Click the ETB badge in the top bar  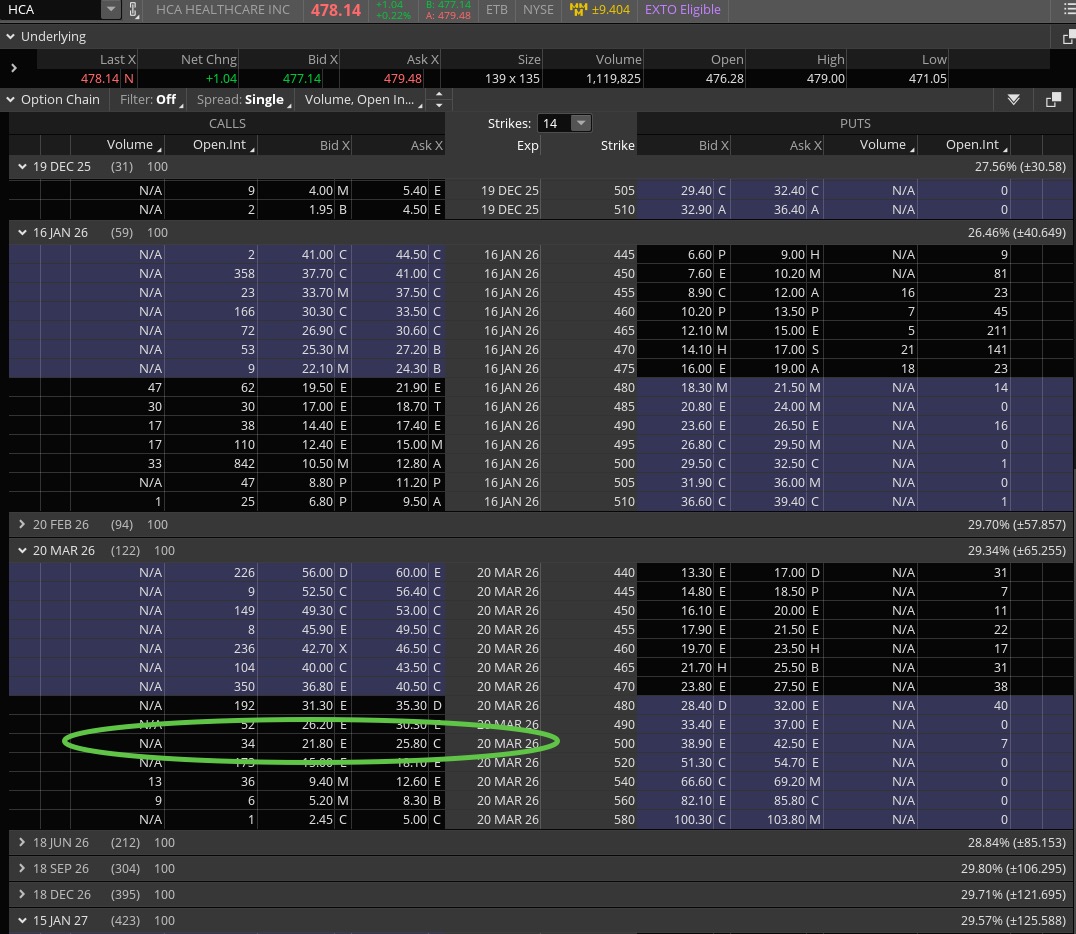(x=496, y=10)
